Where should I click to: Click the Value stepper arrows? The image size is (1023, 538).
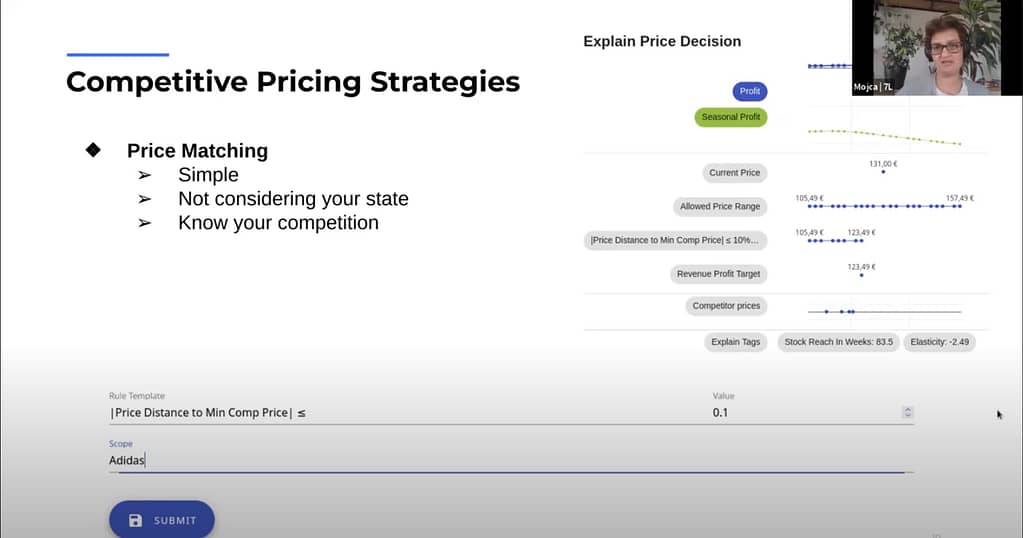907,412
